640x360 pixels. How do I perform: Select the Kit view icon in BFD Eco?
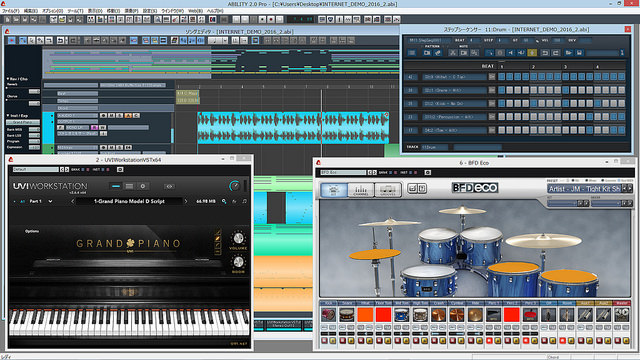tap(334, 190)
